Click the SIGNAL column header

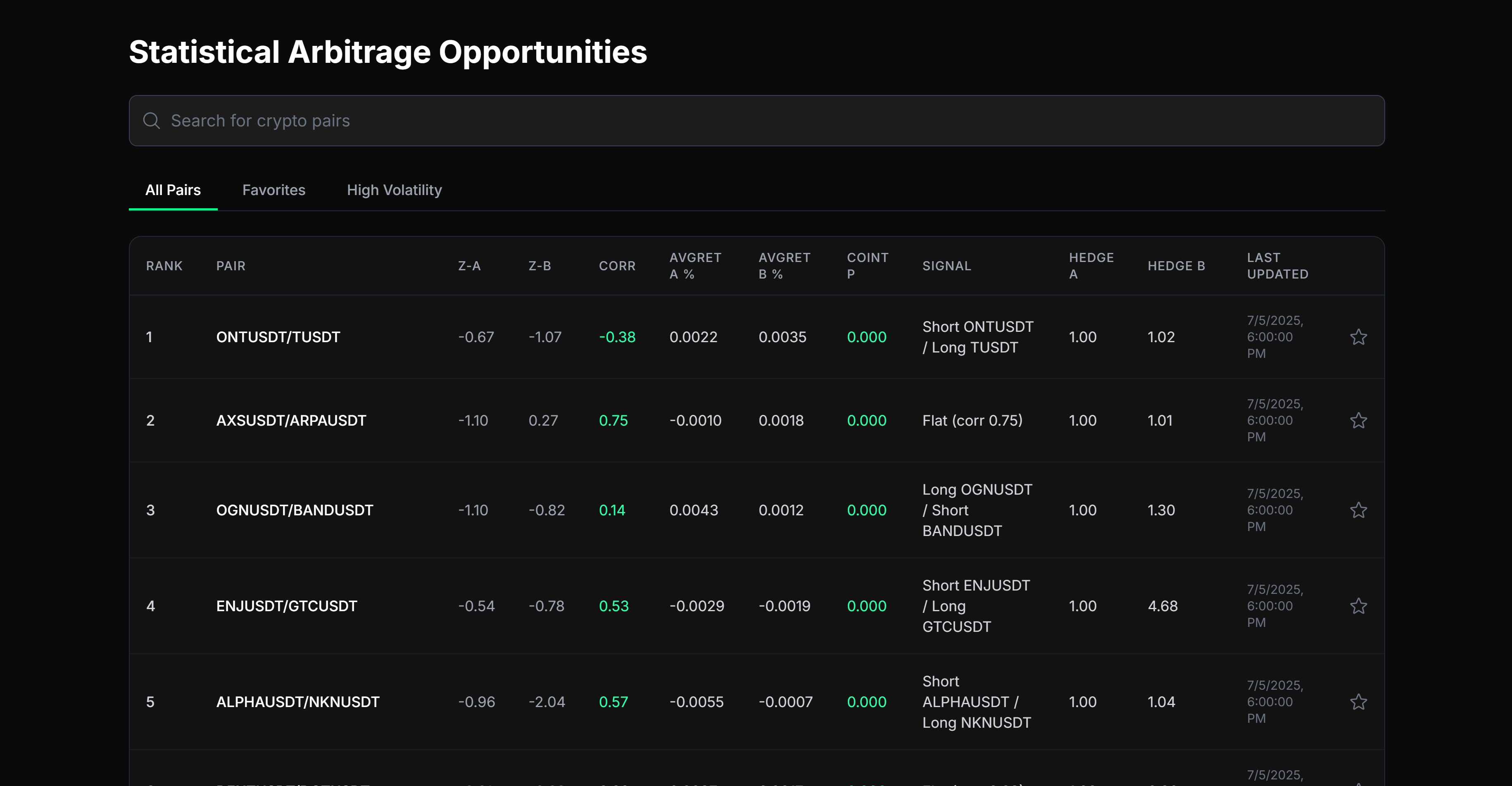[946, 265]
